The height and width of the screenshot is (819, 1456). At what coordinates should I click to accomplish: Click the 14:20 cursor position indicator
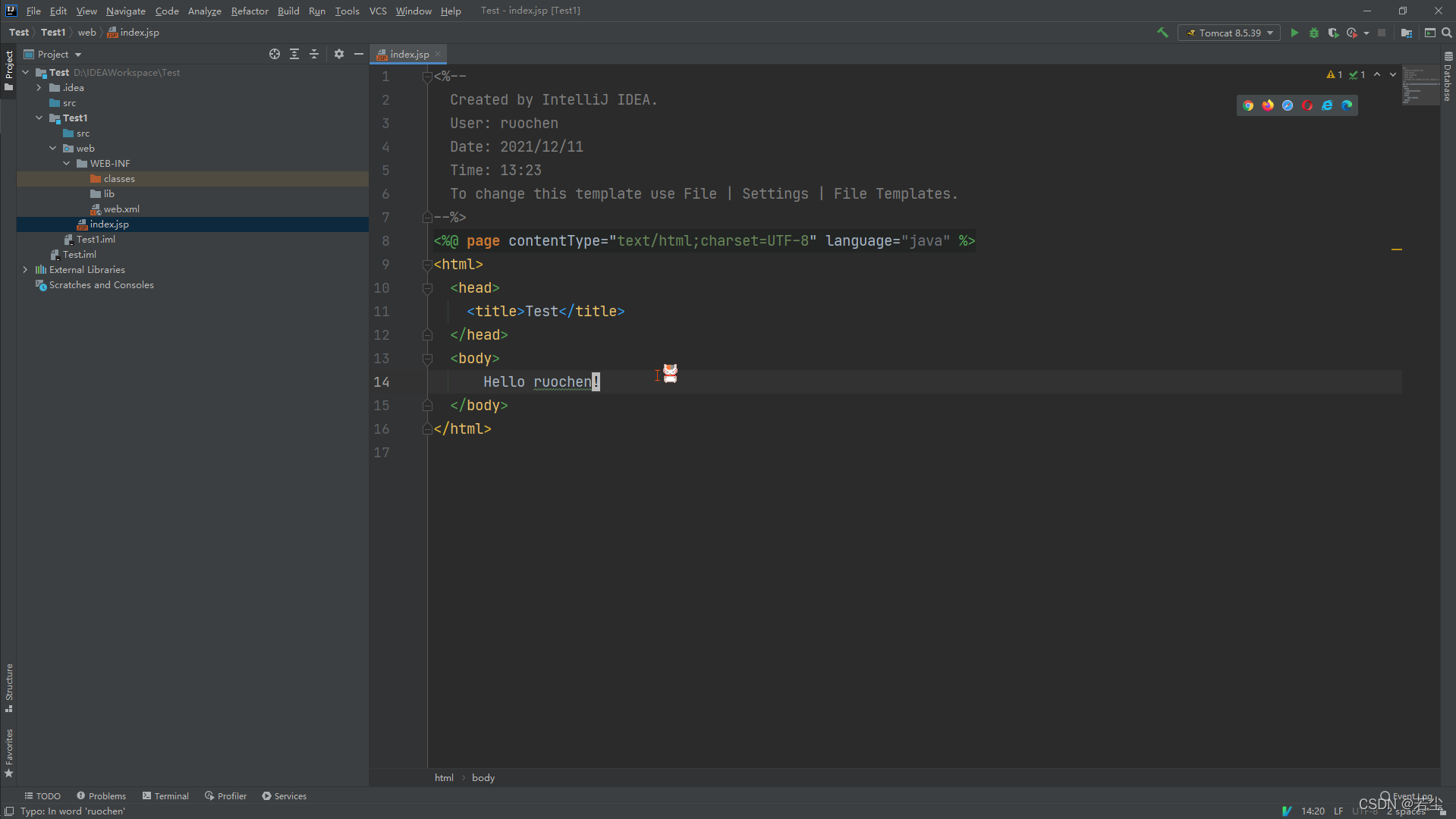(1313, 811)
